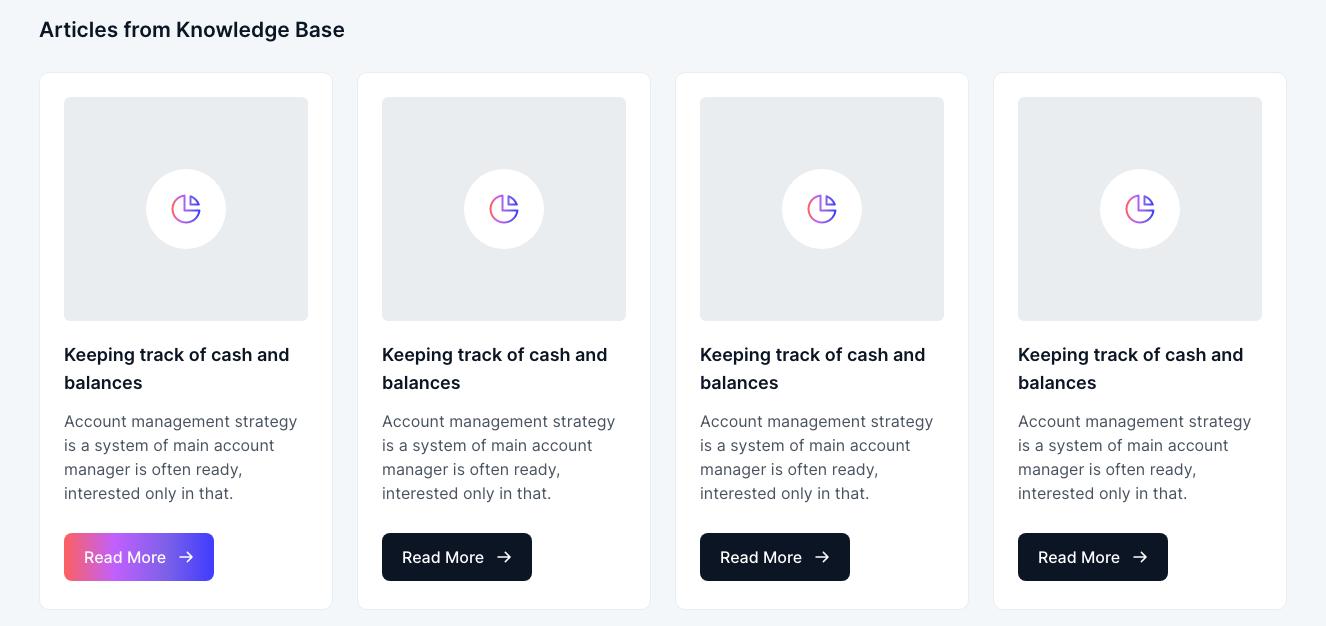Open the second card's article title link

click(494, 369)
